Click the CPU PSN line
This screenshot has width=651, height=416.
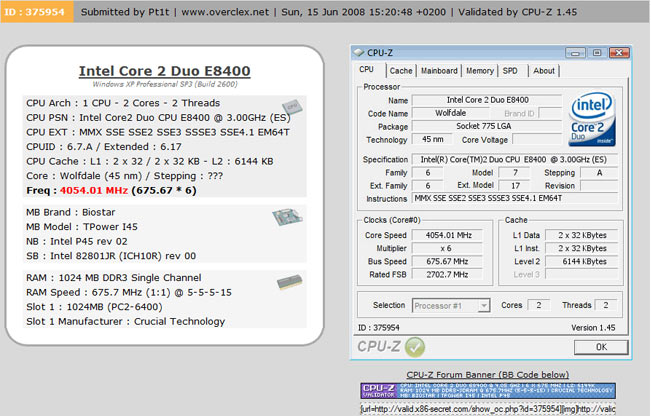tap(158, 118)
